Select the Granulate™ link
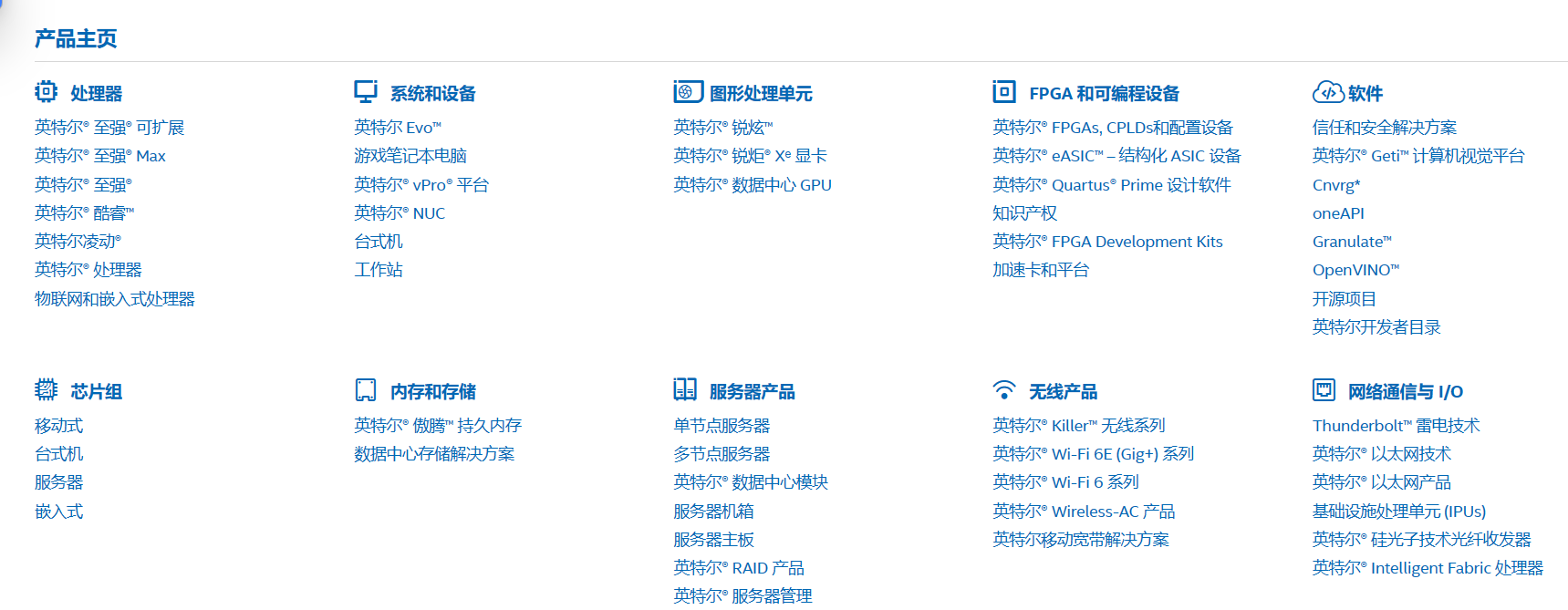Screen dimensions: 1568x610 [1352, 241]
